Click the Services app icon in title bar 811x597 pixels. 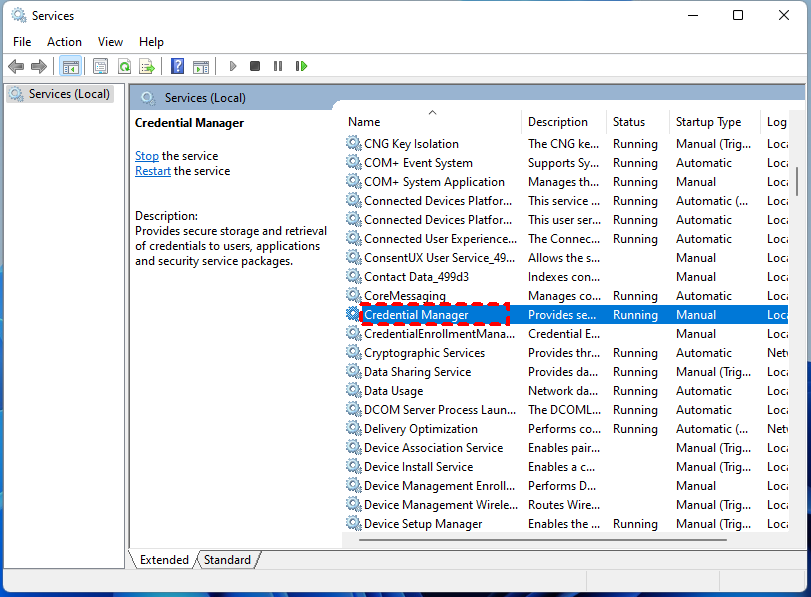pyautogui.click(x=19, y=16)
